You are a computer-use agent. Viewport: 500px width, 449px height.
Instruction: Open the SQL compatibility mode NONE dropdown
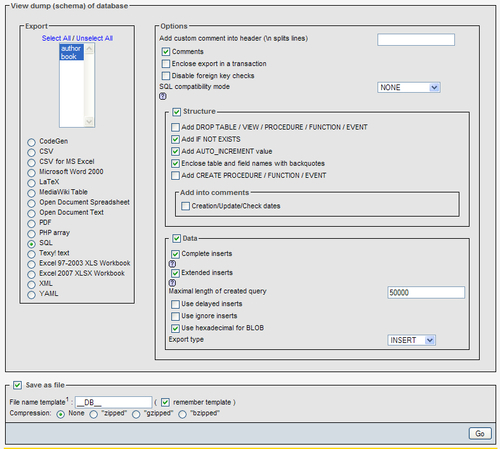pyautogui.click(x=409, y=87)
